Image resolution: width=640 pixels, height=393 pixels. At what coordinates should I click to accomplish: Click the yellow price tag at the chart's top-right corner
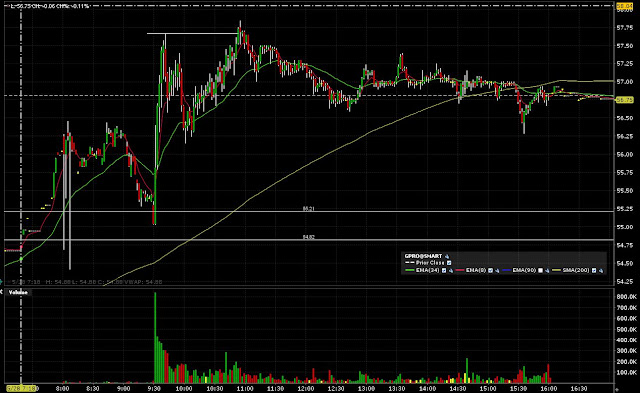pos(624,6)
